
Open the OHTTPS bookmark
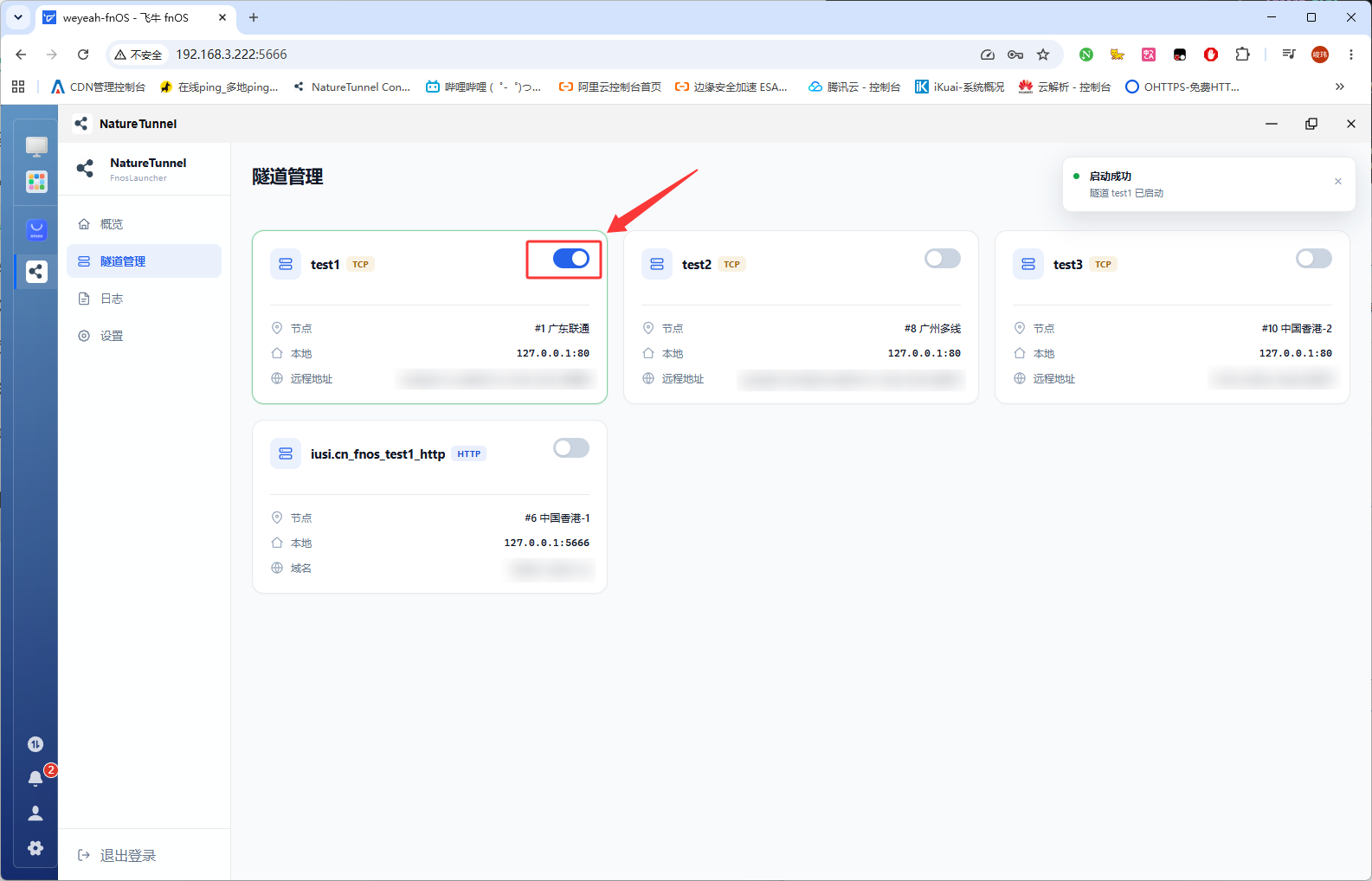(1182, 87)
